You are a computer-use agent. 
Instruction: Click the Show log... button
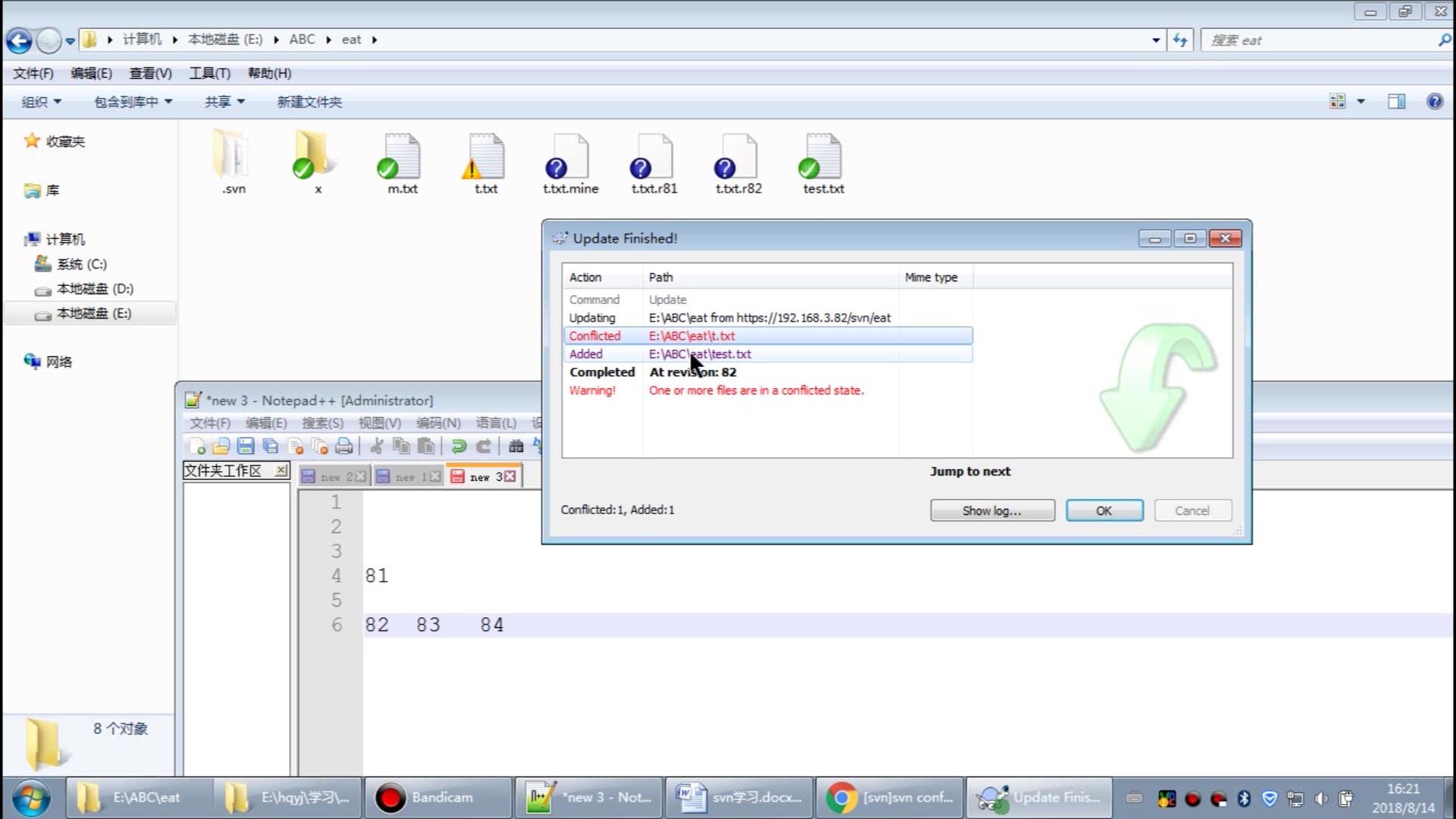click(992, 510)
